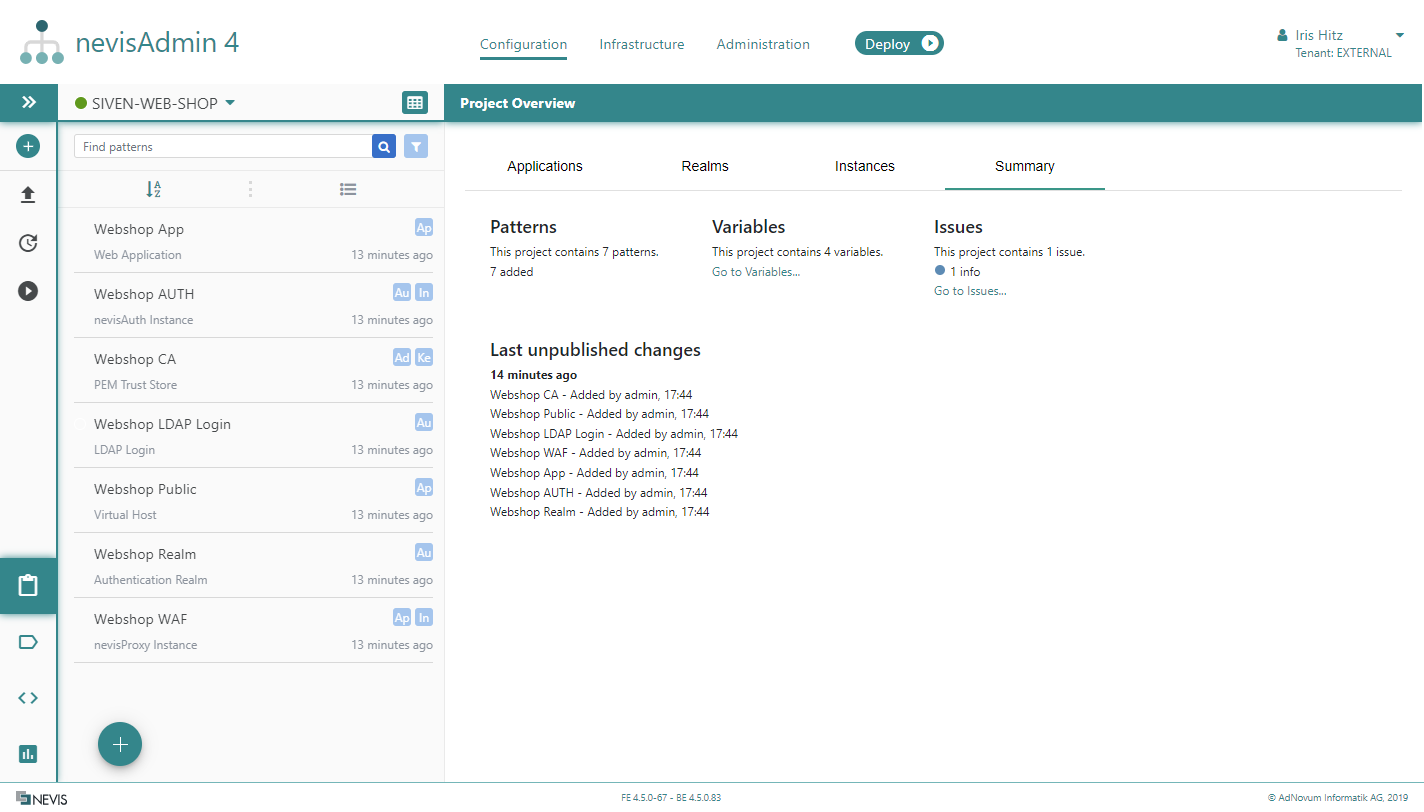Image resolution: width=1424 pixels, height=812 pixels.
Task: Click 'Webshop Public - Added by admin' change entry
Action: tap(600, 414)
